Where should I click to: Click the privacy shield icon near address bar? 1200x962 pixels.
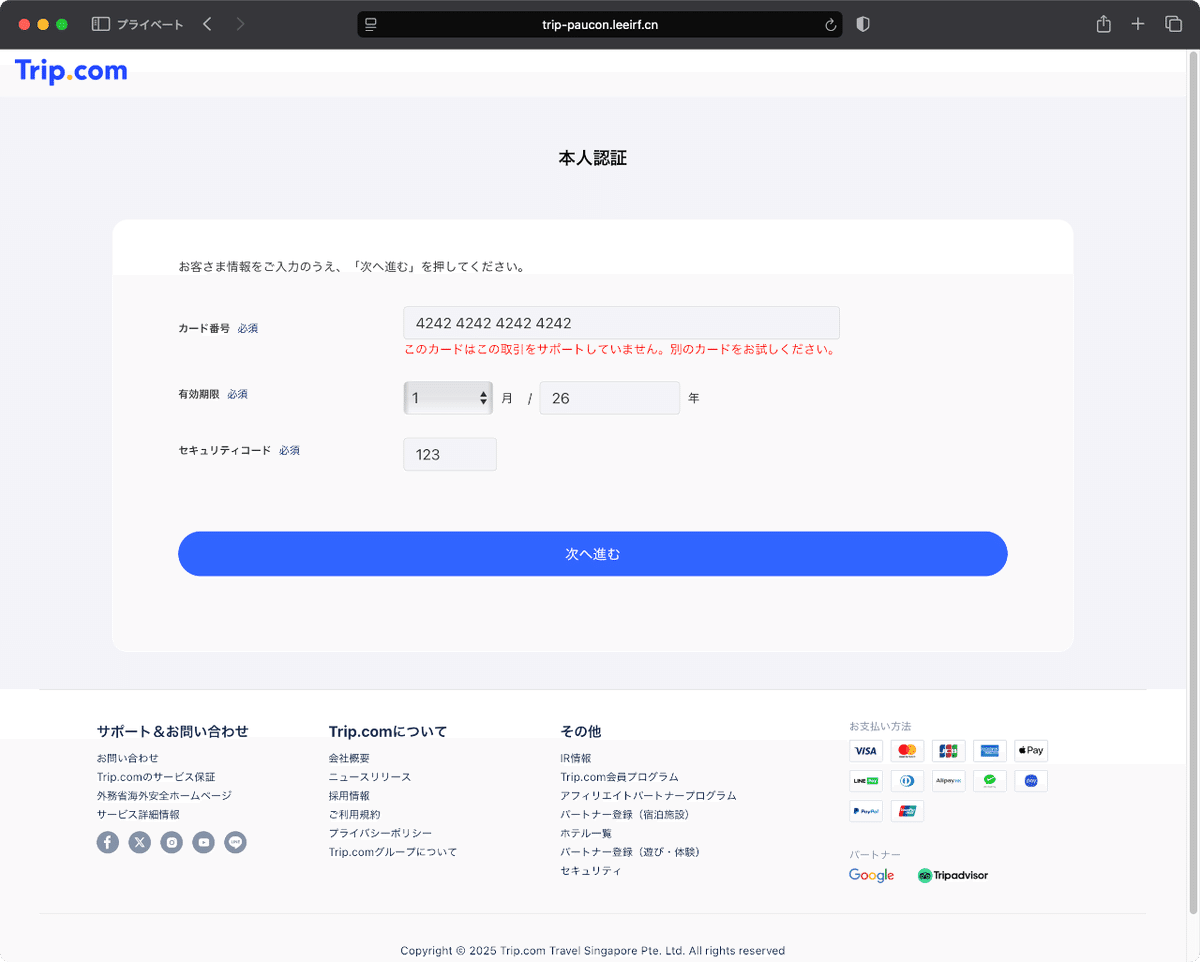pyautogui.click(x=863, y=24)
